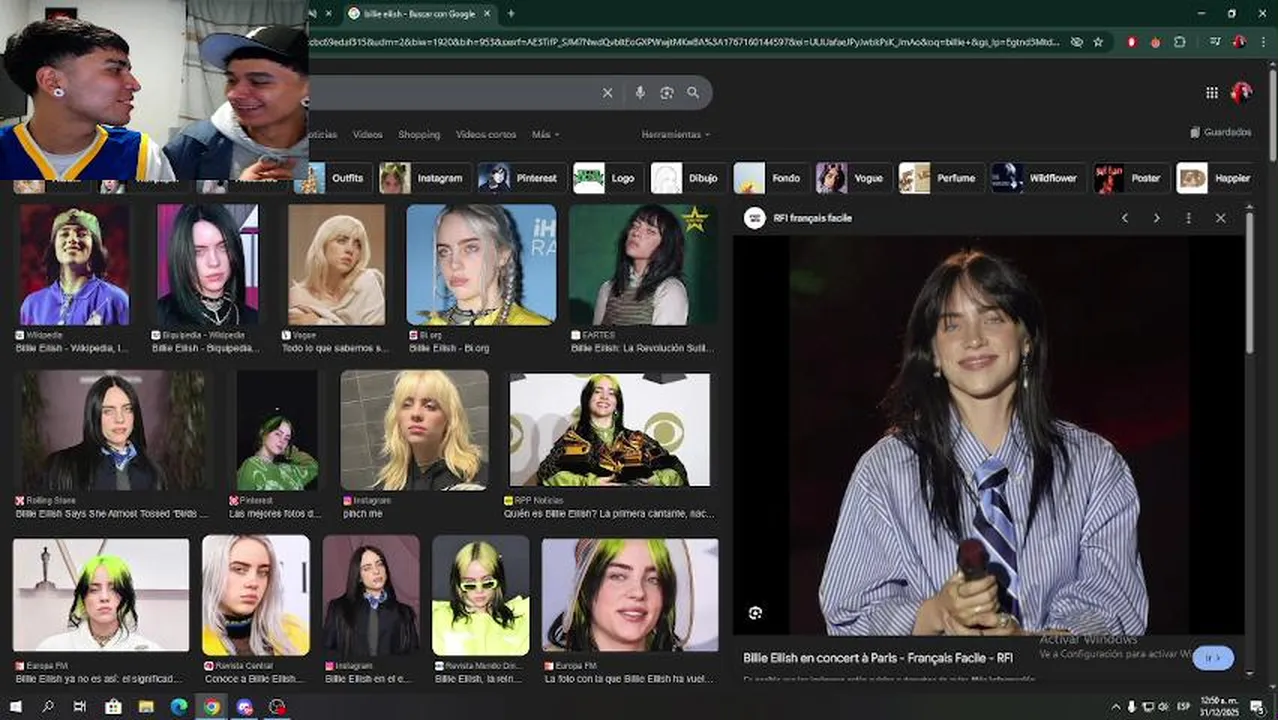This screenshot has height=720, width=1278.
Task: Filter images by Wildflower chip
Action: (1037, 178)
